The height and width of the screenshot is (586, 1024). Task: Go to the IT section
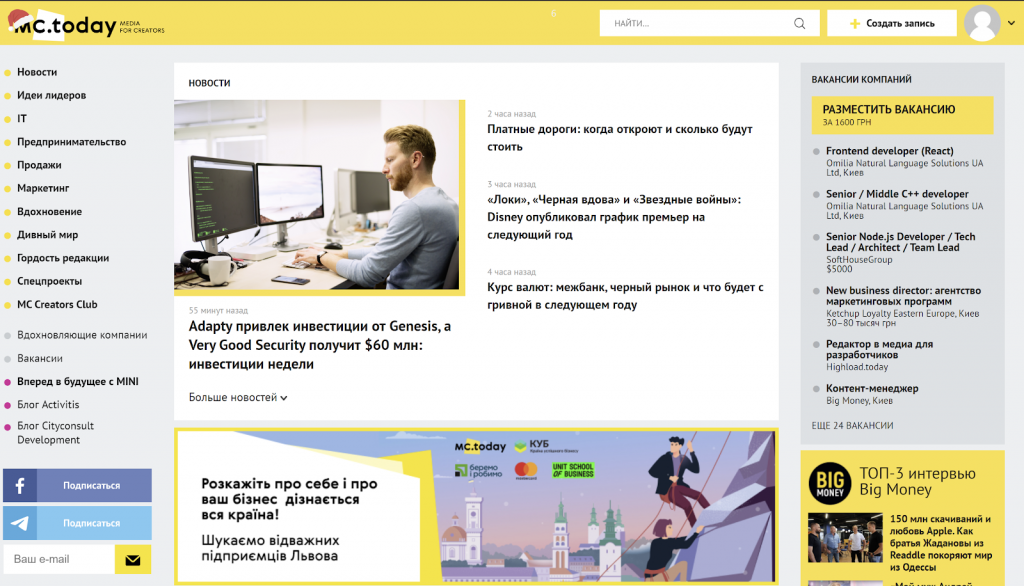click(22, 118)
